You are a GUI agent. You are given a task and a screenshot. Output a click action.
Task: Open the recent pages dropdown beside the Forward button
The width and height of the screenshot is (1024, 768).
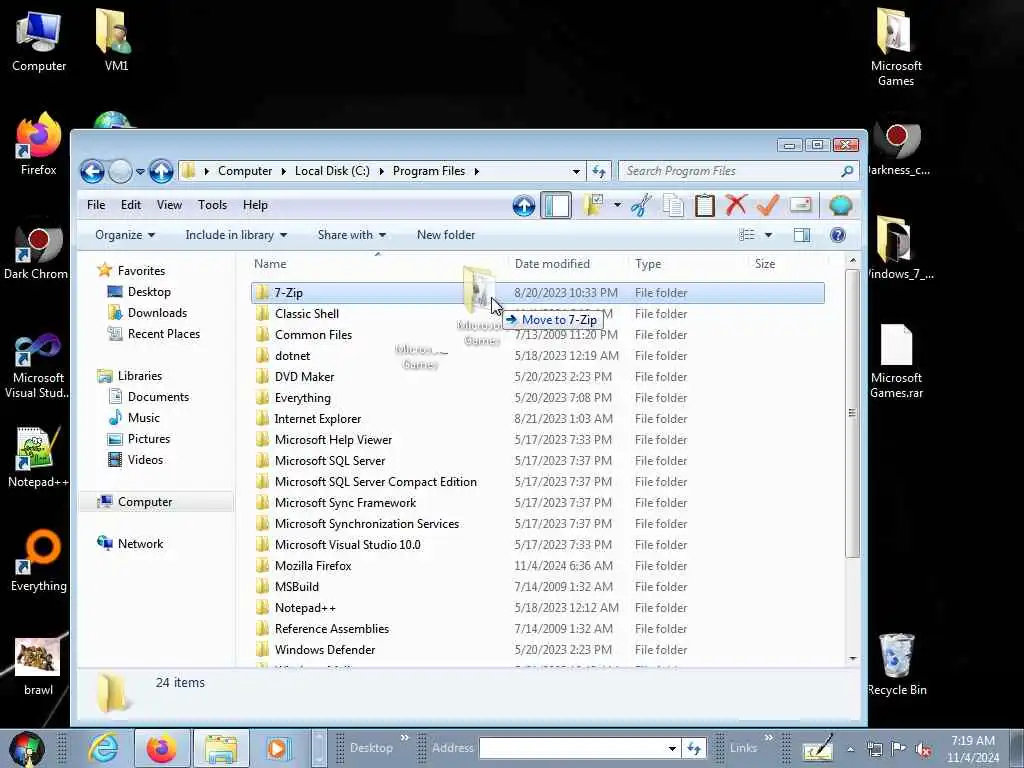point(140,172)
